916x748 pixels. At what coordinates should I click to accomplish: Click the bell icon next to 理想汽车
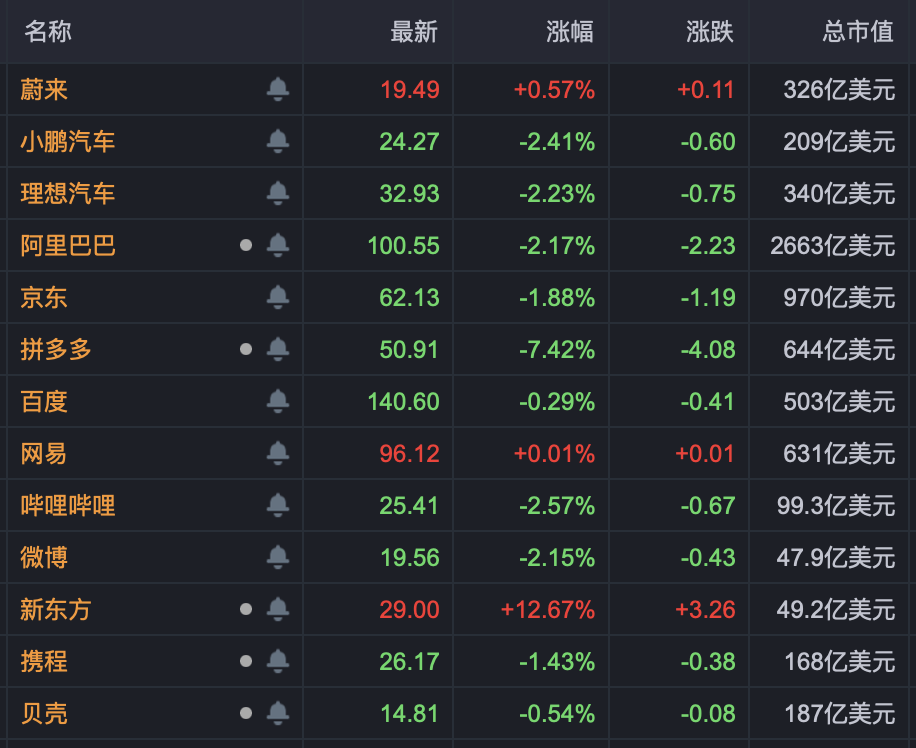(x=278, y=193)
